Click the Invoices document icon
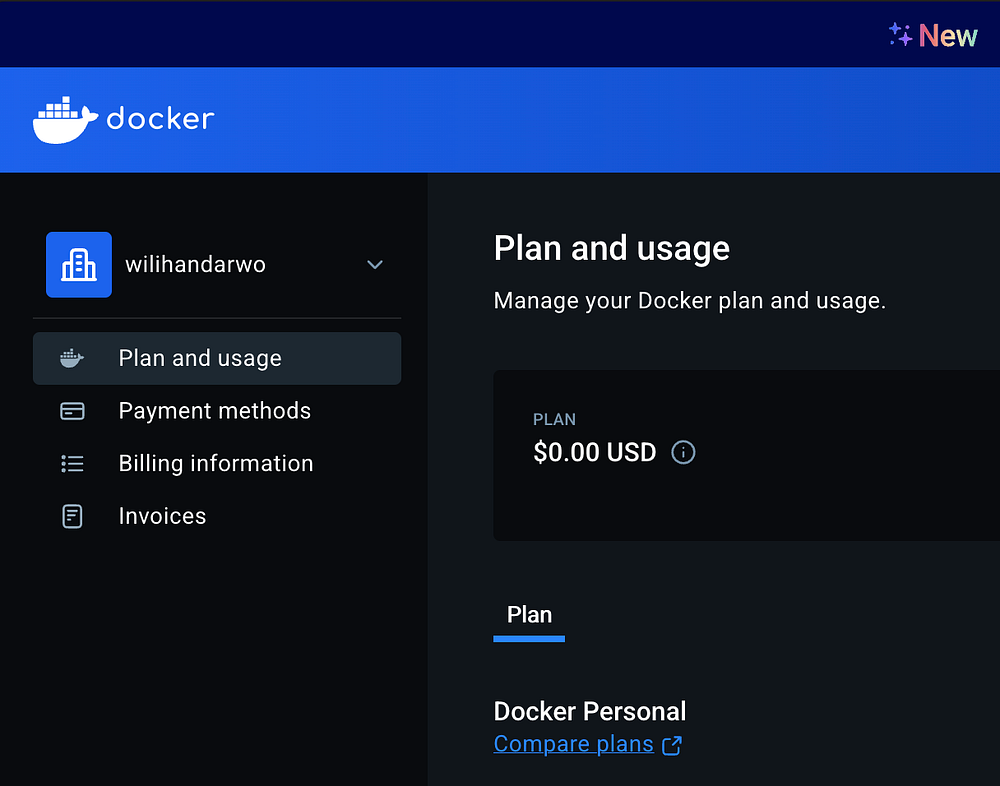Viewport: 1000px width, 786px height. (72, 516)
